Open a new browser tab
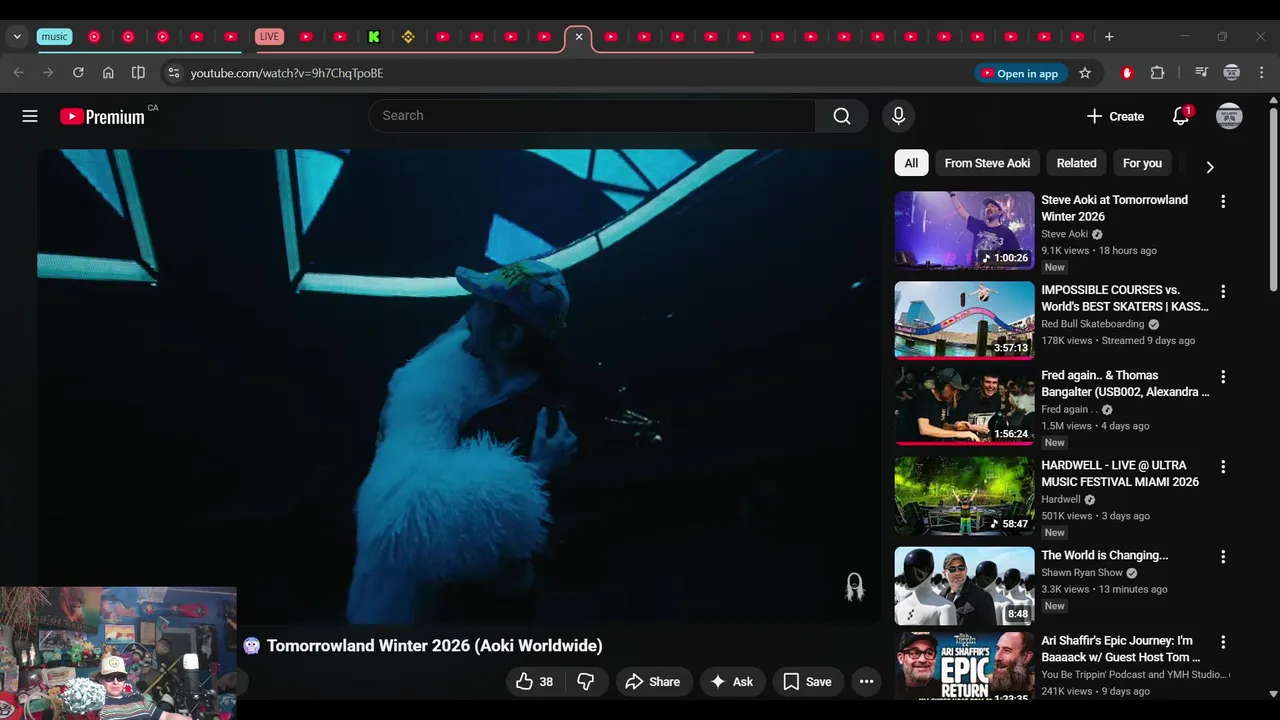1280x720 pixels. click(x=1108, y=37)
